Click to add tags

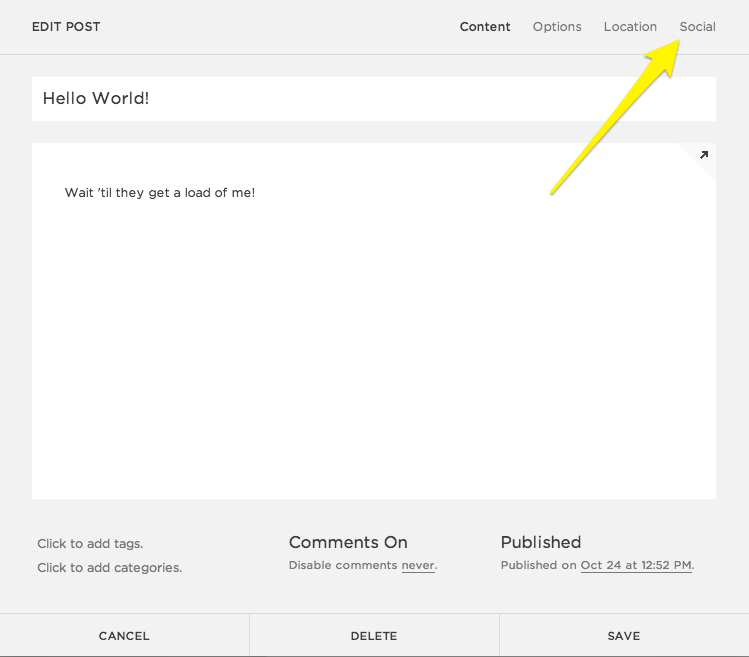click(90, 544)
